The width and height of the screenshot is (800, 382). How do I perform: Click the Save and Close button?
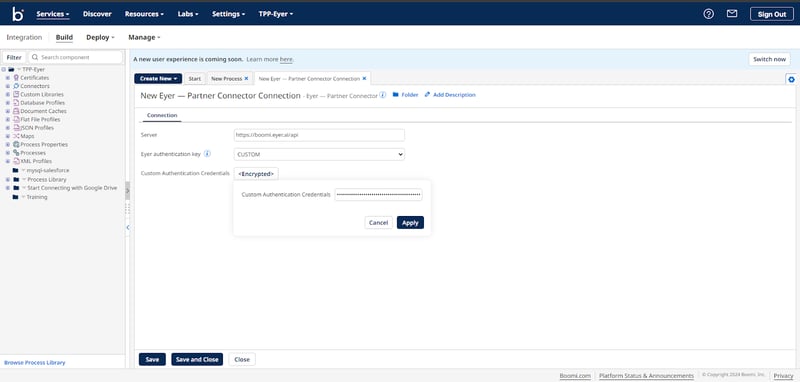click(x=197, y=360)
